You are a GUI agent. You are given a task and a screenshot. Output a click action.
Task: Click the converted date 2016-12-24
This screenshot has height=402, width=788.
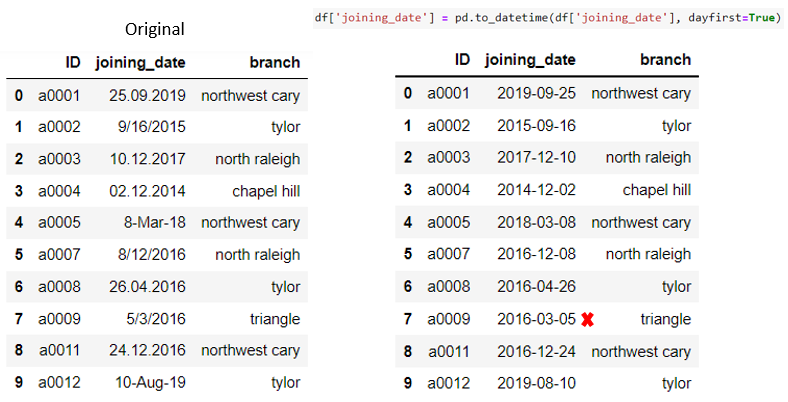coord(536,351)
